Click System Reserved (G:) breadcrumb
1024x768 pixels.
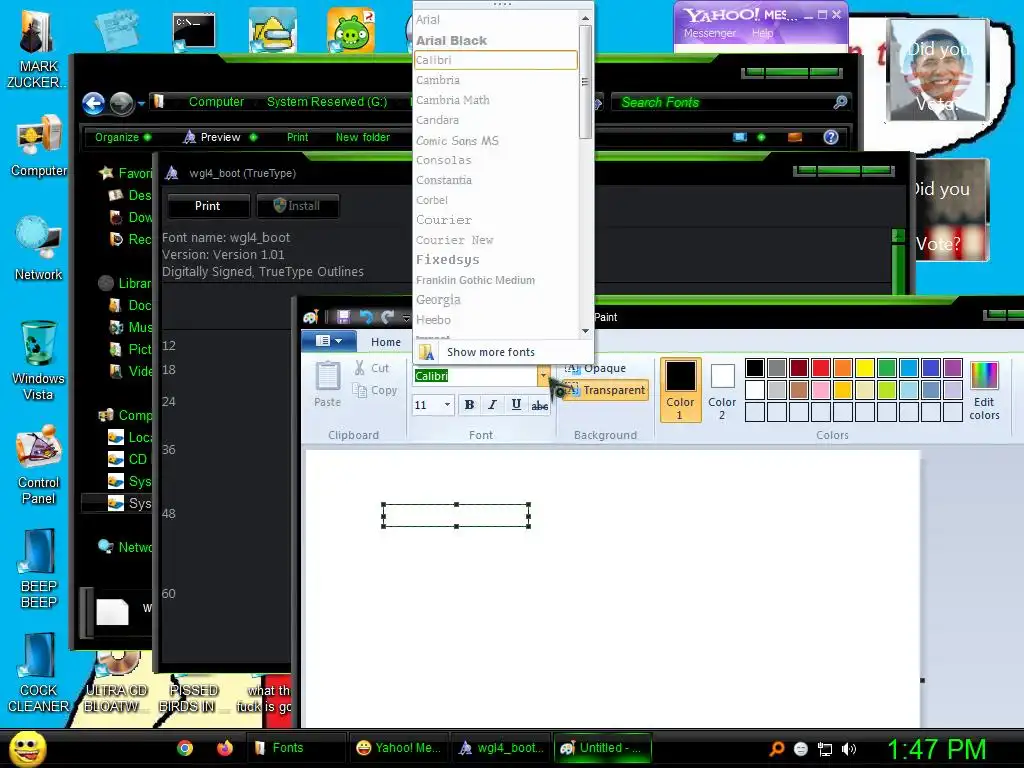click(x=327, y=102)
